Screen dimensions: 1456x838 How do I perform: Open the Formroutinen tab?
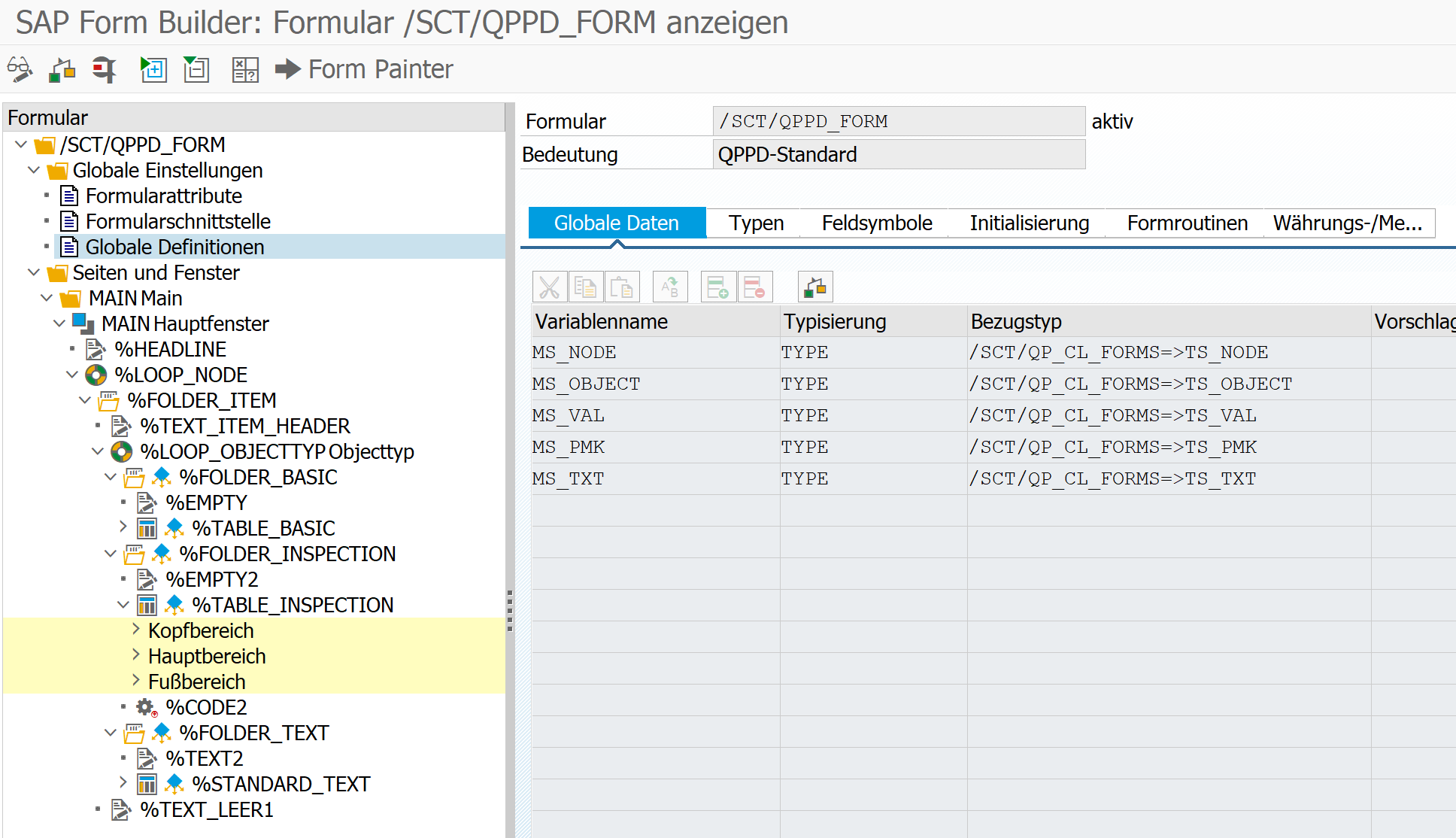(1187, 223)
